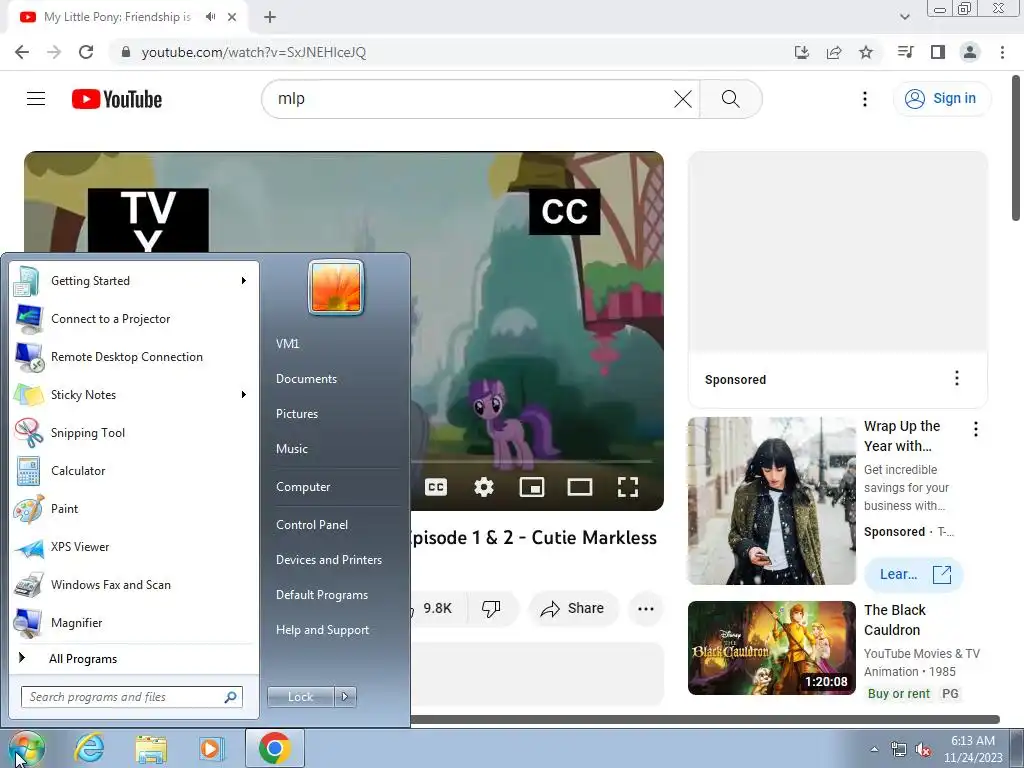Share this page from address bar
The image size is (1024, 768).
834,52
